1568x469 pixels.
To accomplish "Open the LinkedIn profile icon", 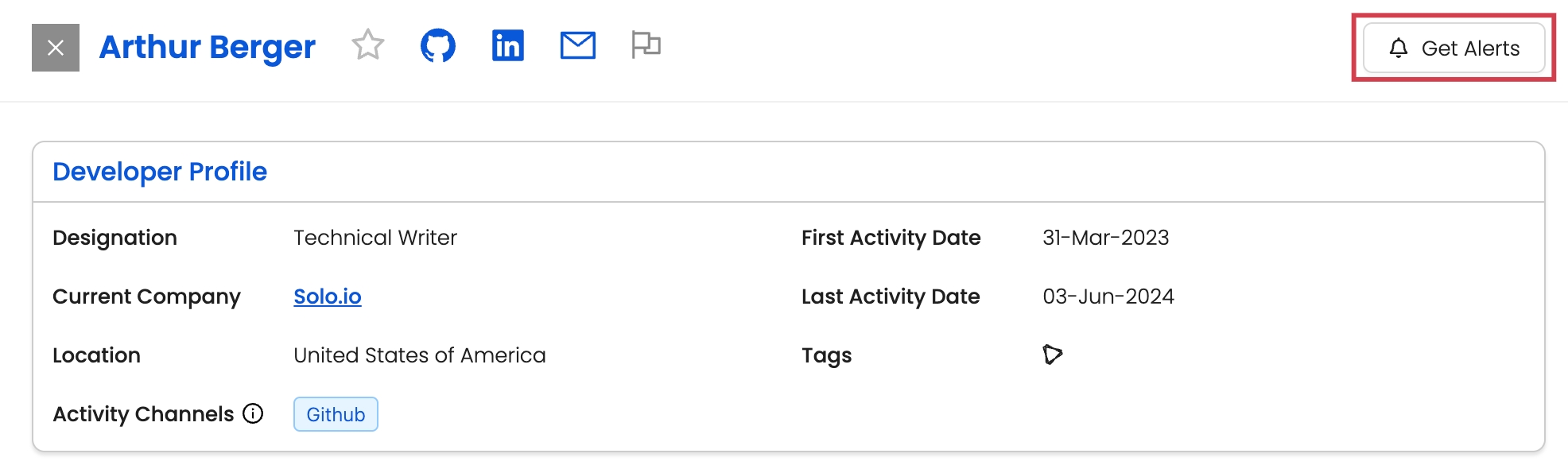I will click(x=508, y=45).
